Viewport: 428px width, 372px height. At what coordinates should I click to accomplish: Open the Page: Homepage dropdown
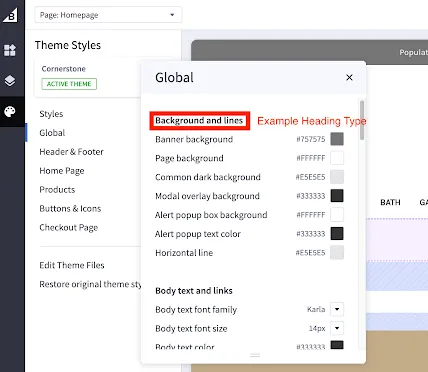click(x=108, y=15)
